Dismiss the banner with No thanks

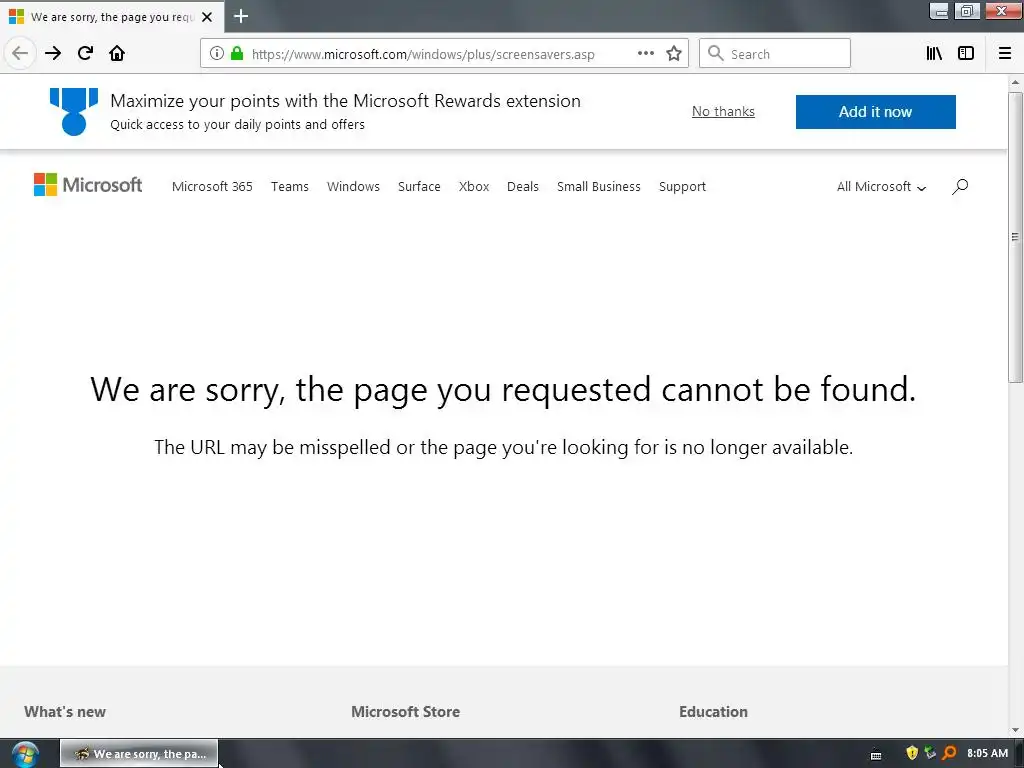[723, 112]
